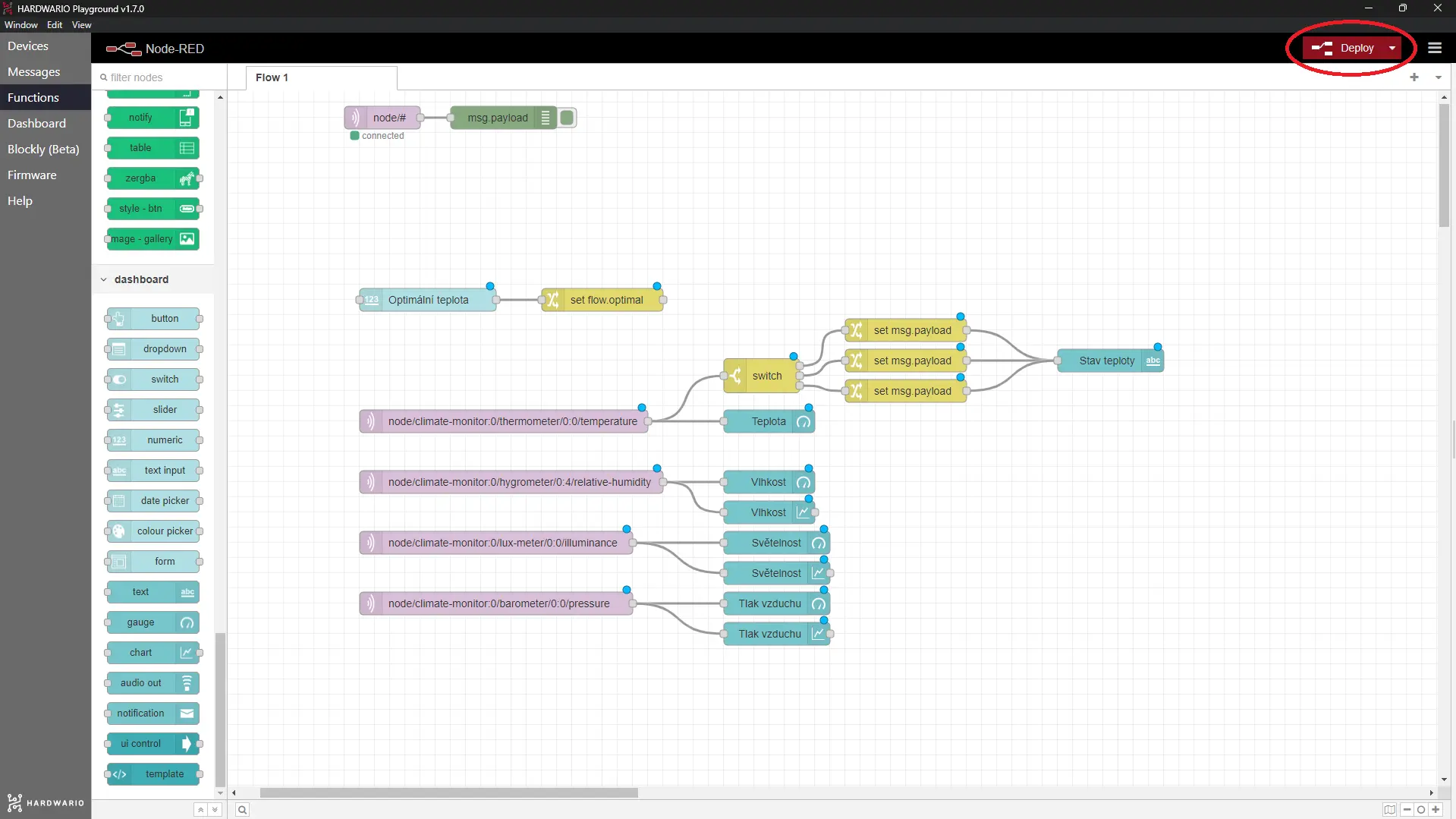Viewport: 1456px width, 819px height.
Task: Select the Světelnost gauge node
Action: [x=777, y=543]
